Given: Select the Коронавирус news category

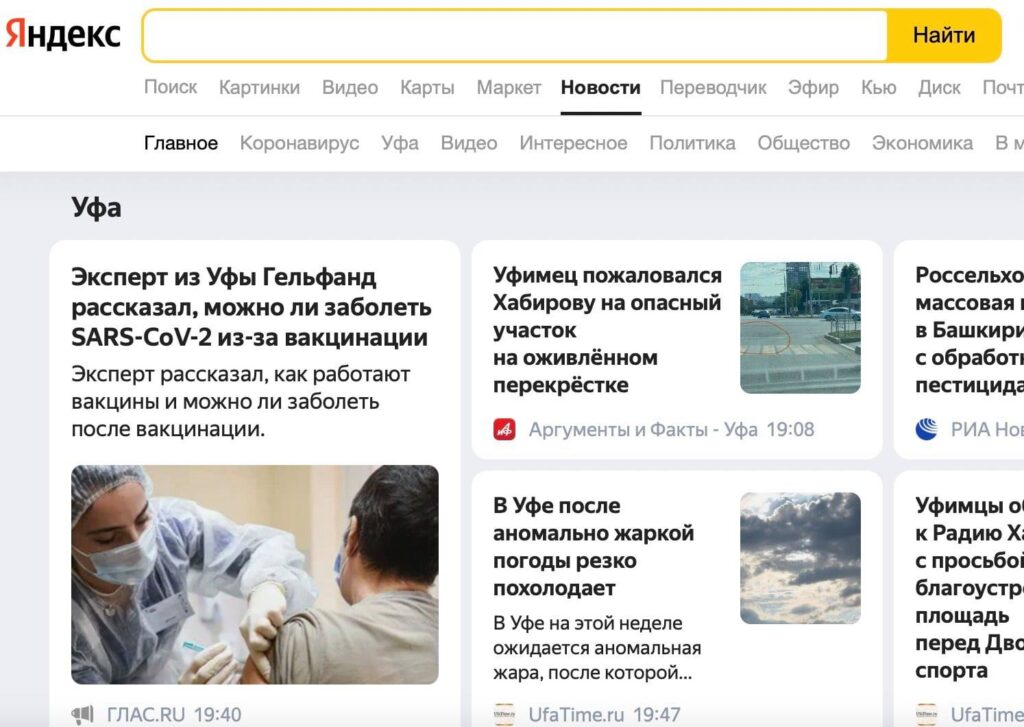Looking at the screenshot, I should pos(300,143).
